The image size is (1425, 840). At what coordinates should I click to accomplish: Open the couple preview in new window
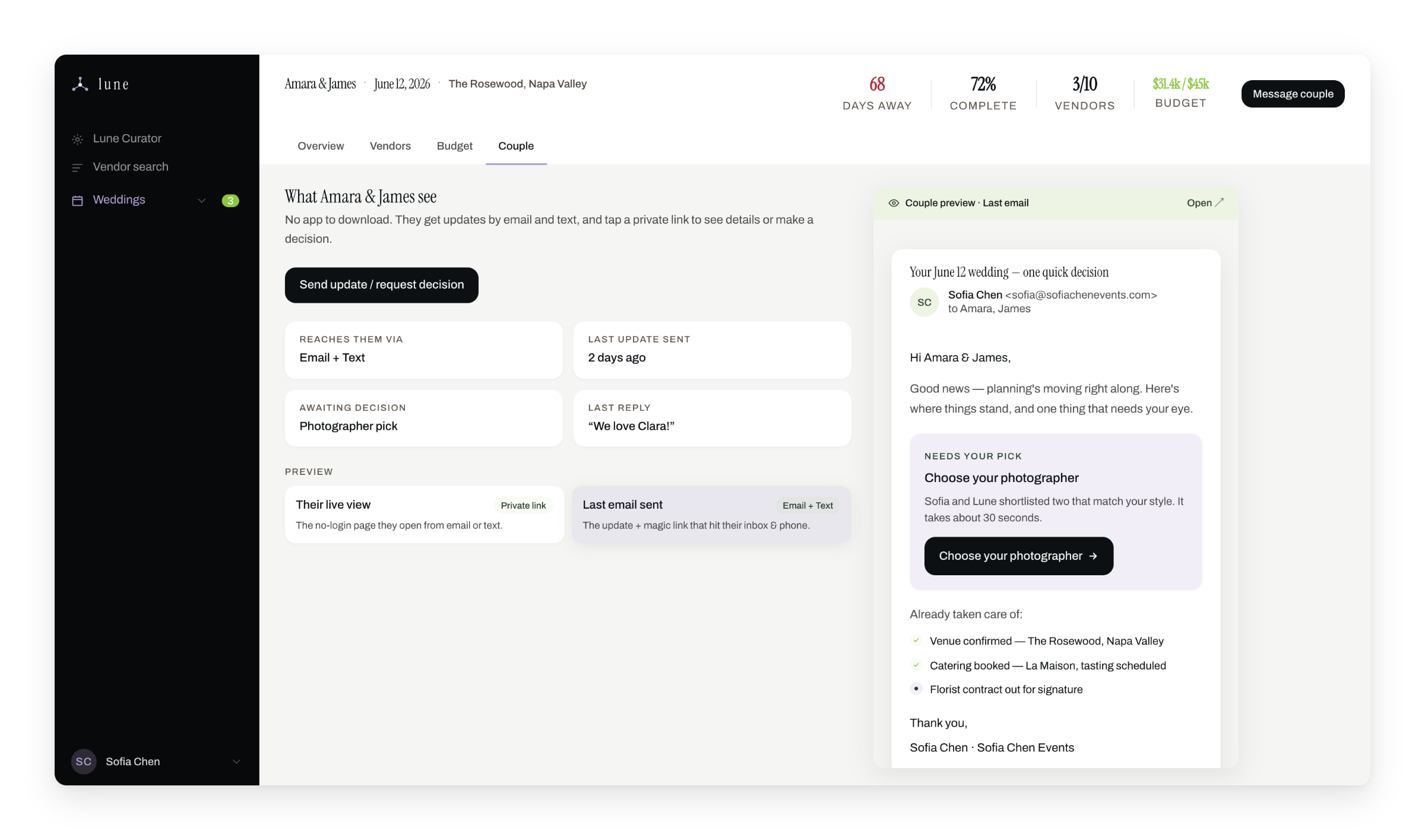click(x=1205, y=203)
